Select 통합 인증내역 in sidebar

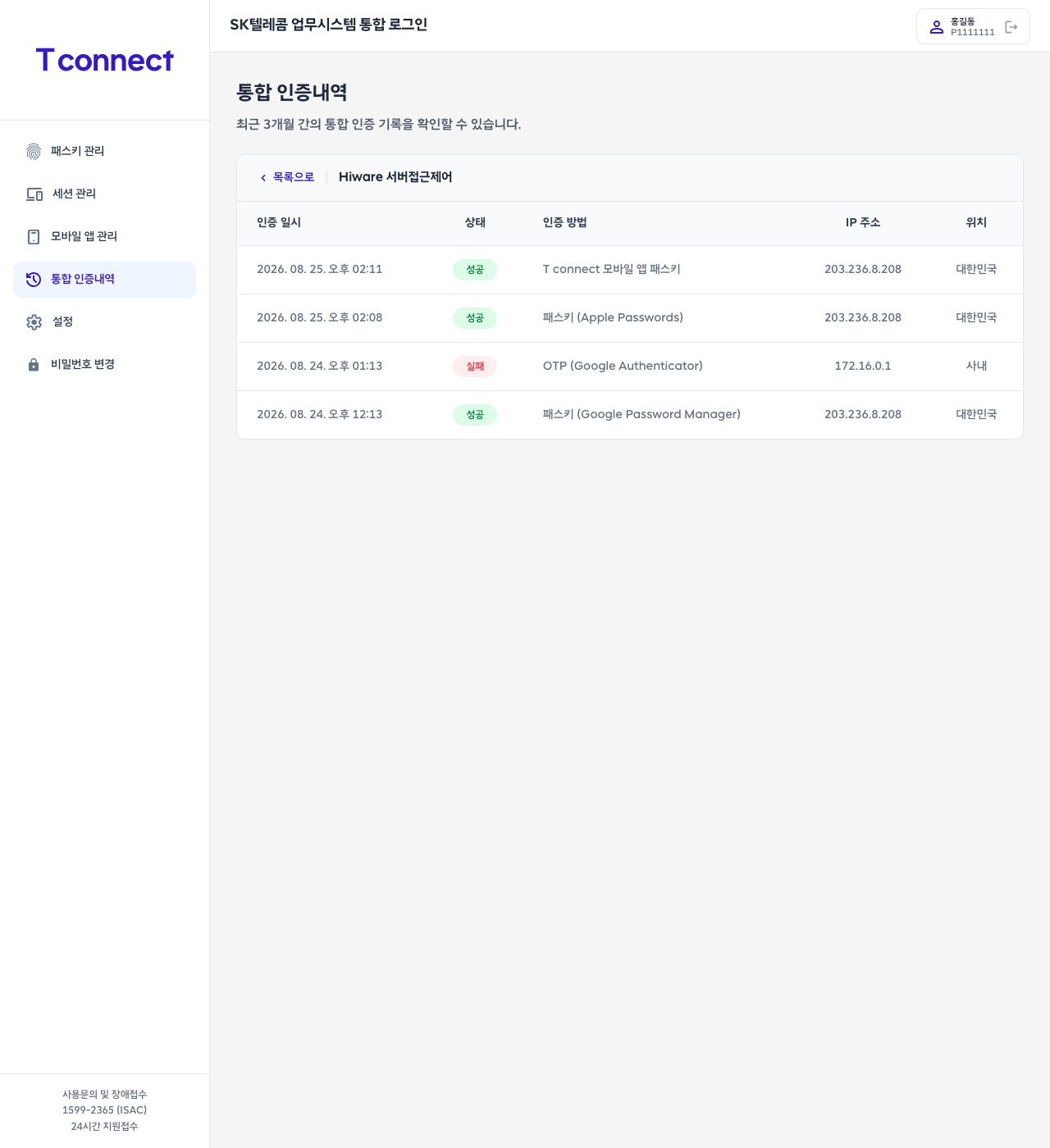pos(104,280)
